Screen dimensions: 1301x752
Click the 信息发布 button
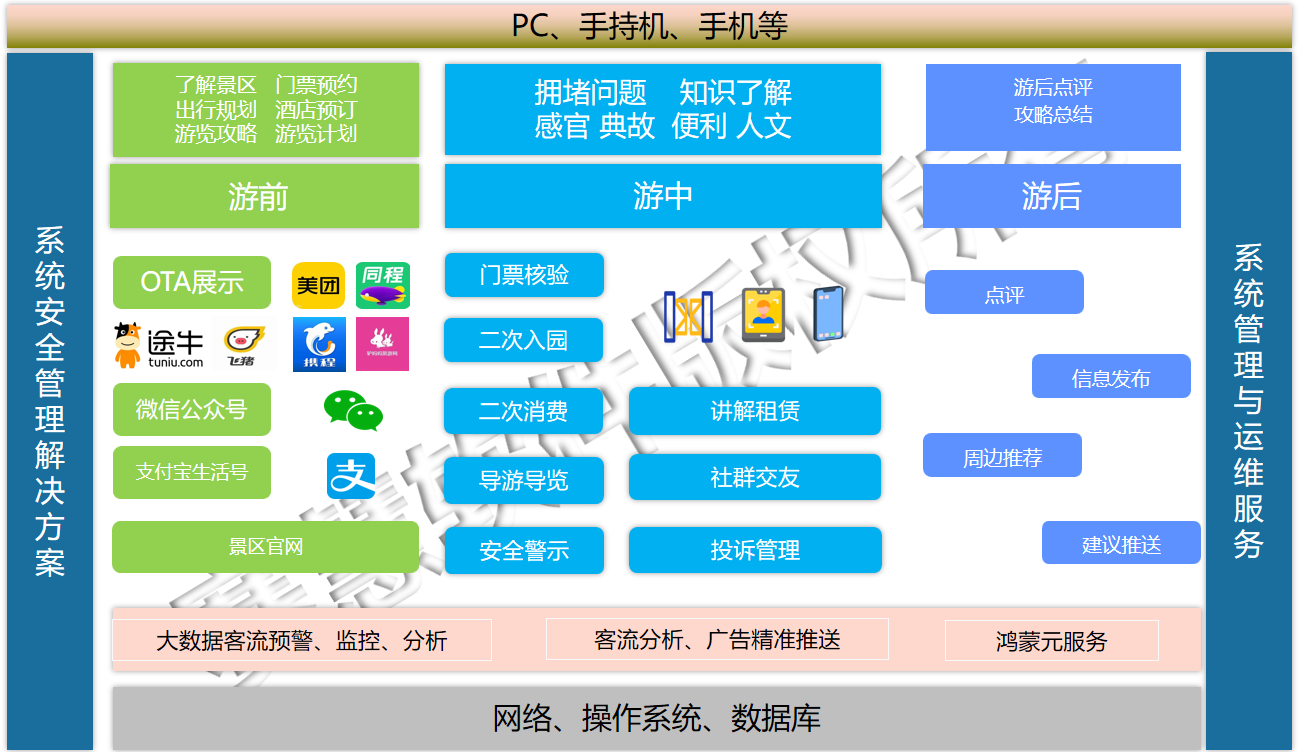(1111, 377)
